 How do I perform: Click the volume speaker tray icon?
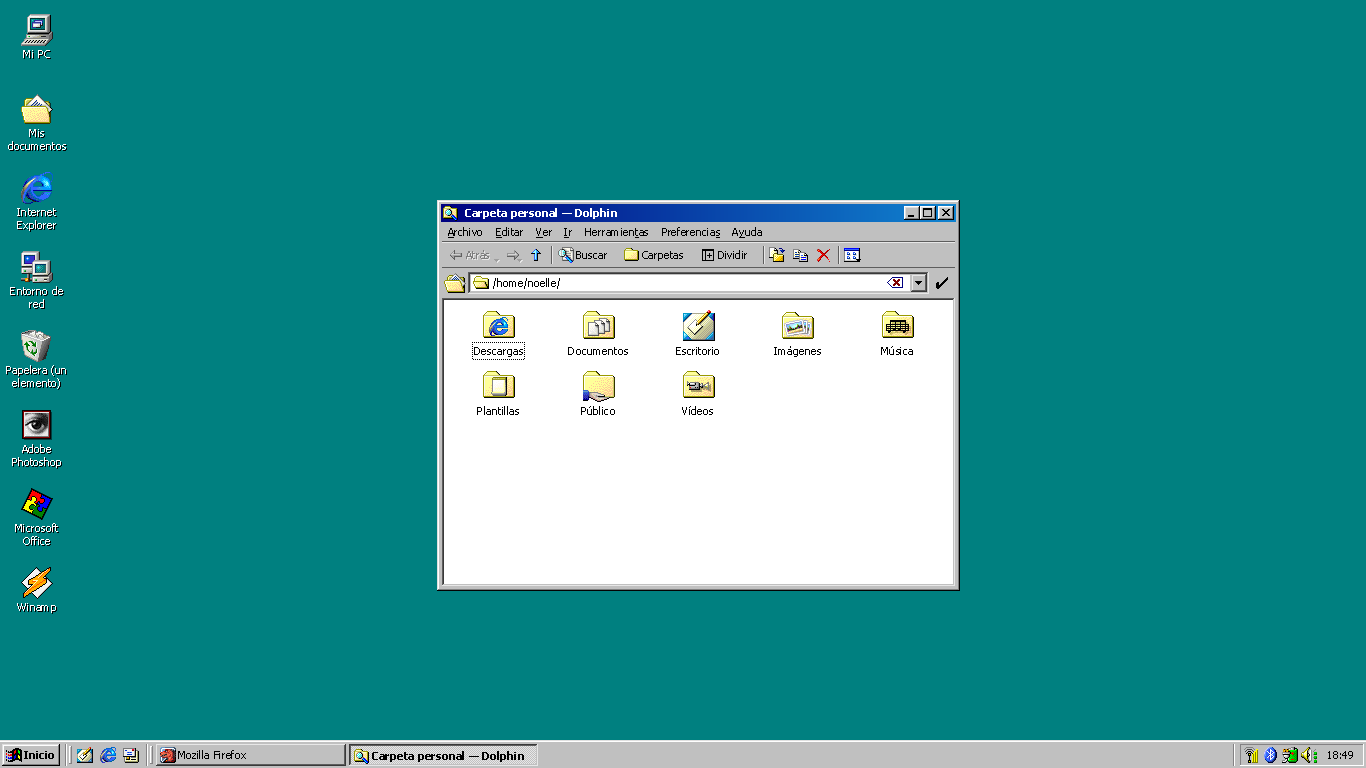point(1309,755)
